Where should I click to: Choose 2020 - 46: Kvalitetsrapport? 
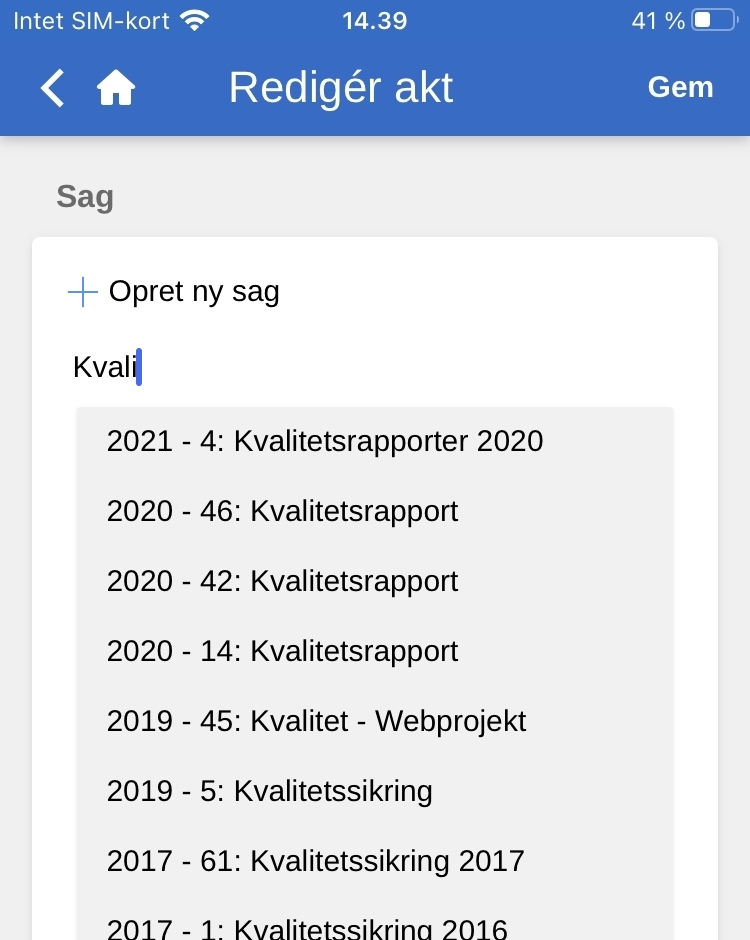(283, 511)
